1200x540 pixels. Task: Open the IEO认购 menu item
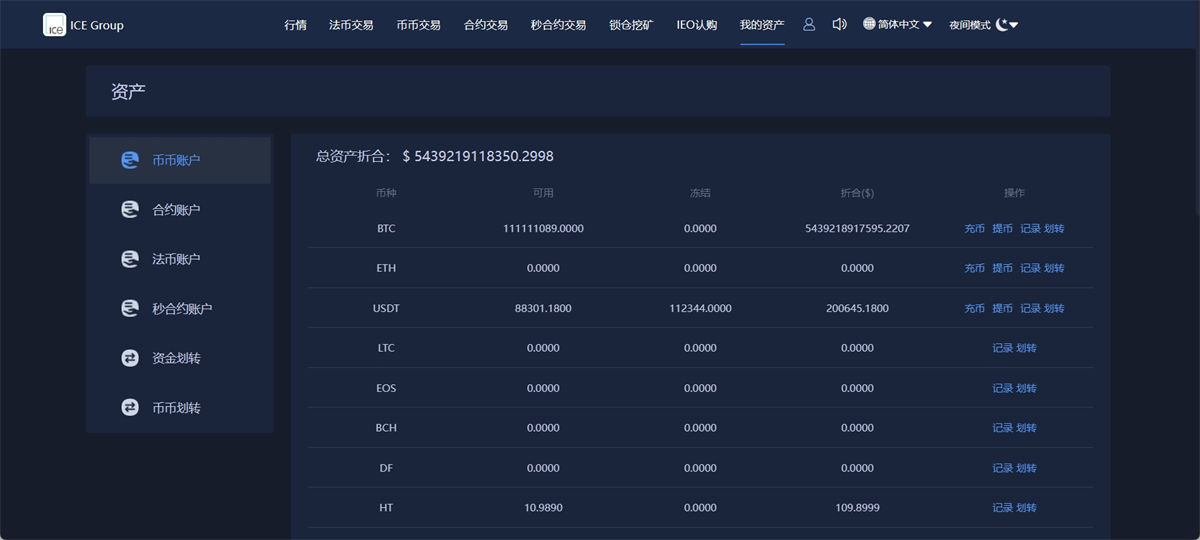pyautogui.click(x=696, y=25)
